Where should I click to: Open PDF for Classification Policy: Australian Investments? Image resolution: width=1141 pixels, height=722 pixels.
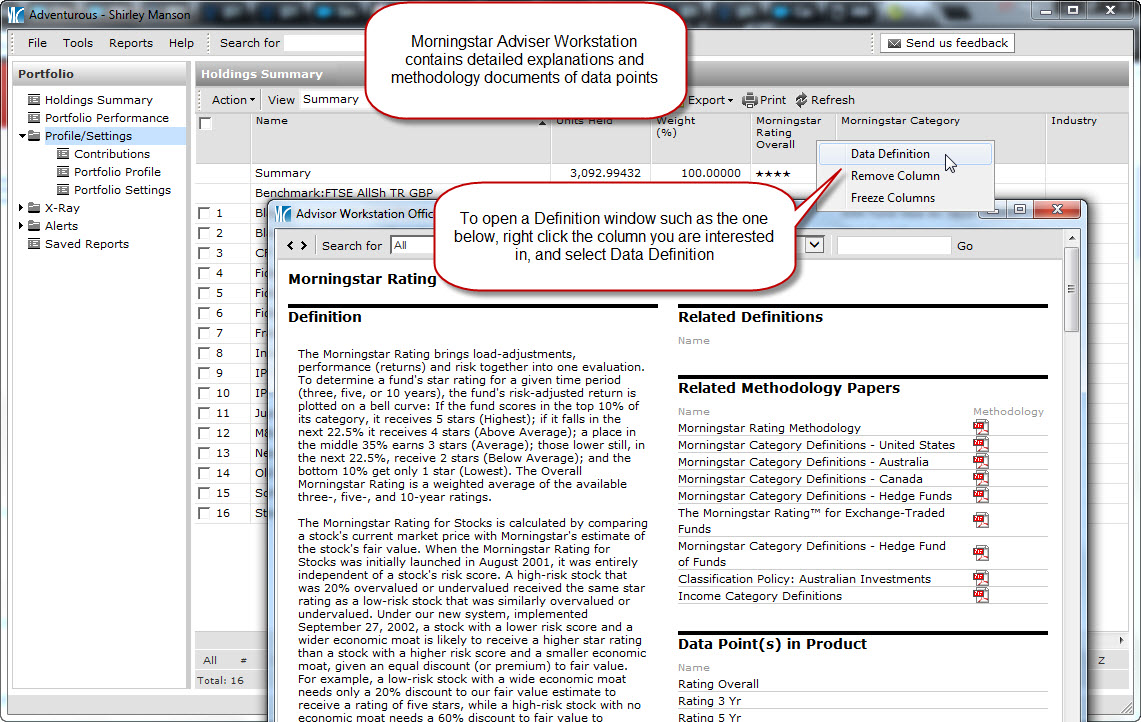(980, 579)
